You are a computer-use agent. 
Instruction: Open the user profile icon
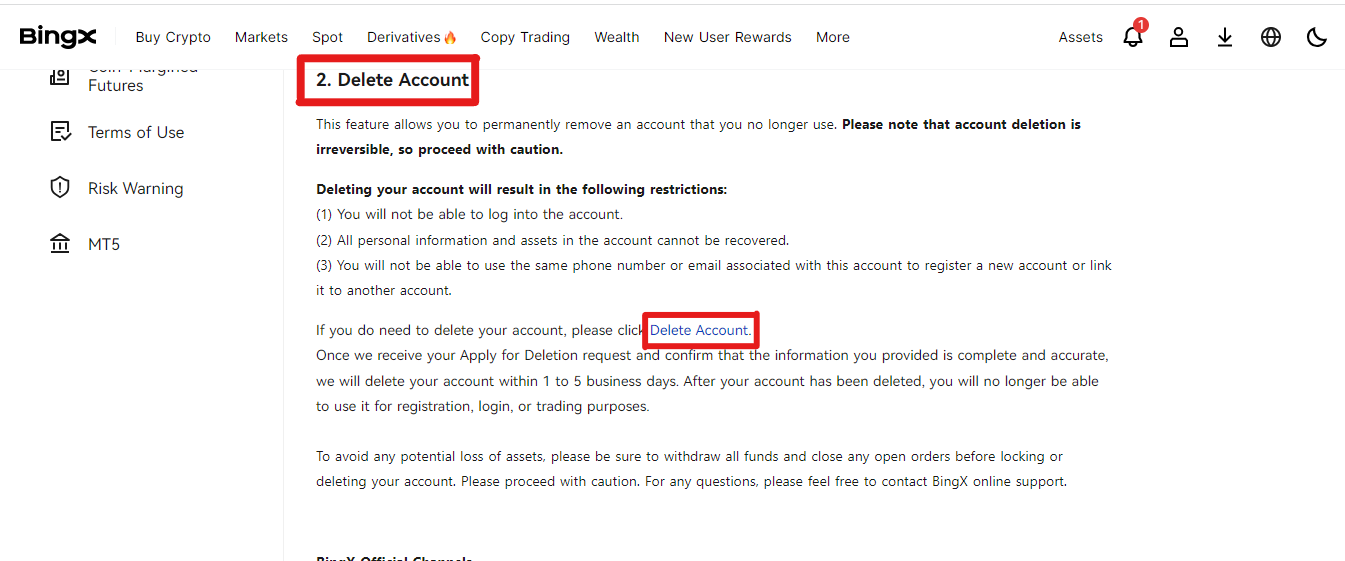pos(1179,37)
